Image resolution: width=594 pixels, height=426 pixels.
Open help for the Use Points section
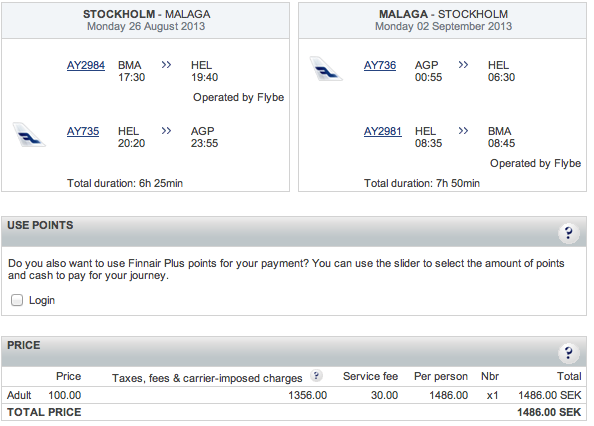[568, 233]
